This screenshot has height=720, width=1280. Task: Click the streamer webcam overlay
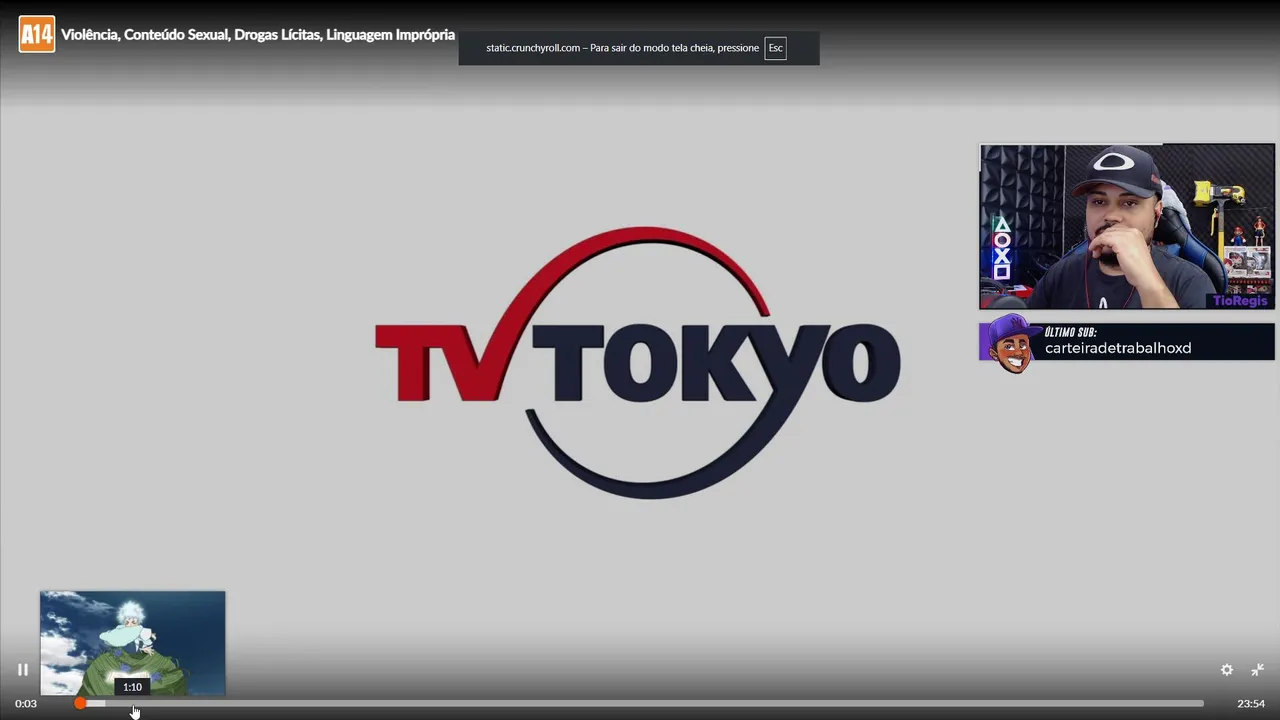[x=1127, y=227]
